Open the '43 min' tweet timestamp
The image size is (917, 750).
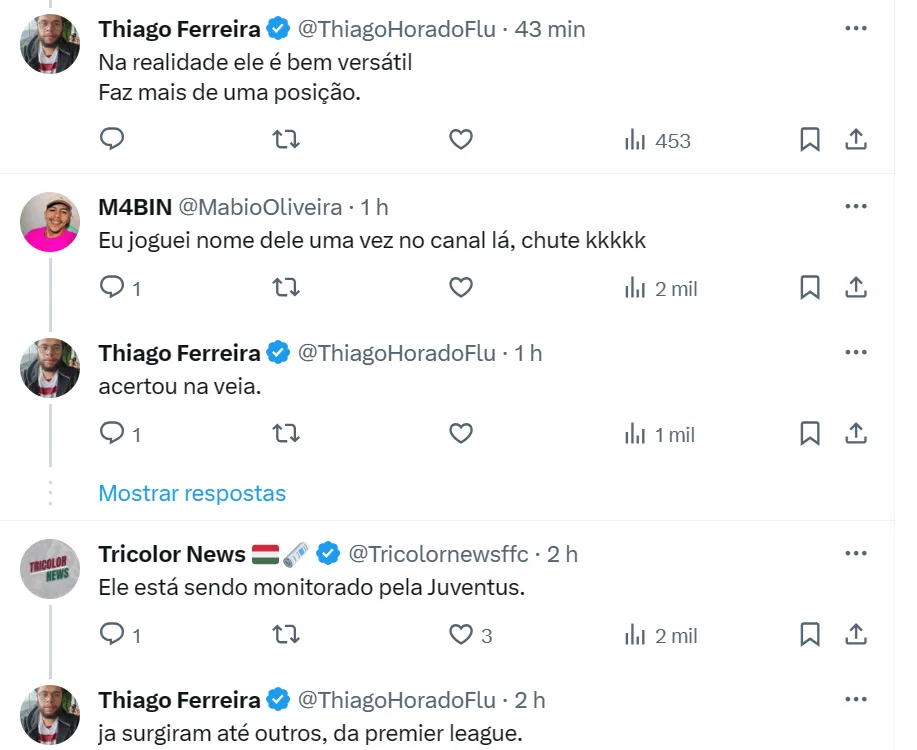[550, 29]
